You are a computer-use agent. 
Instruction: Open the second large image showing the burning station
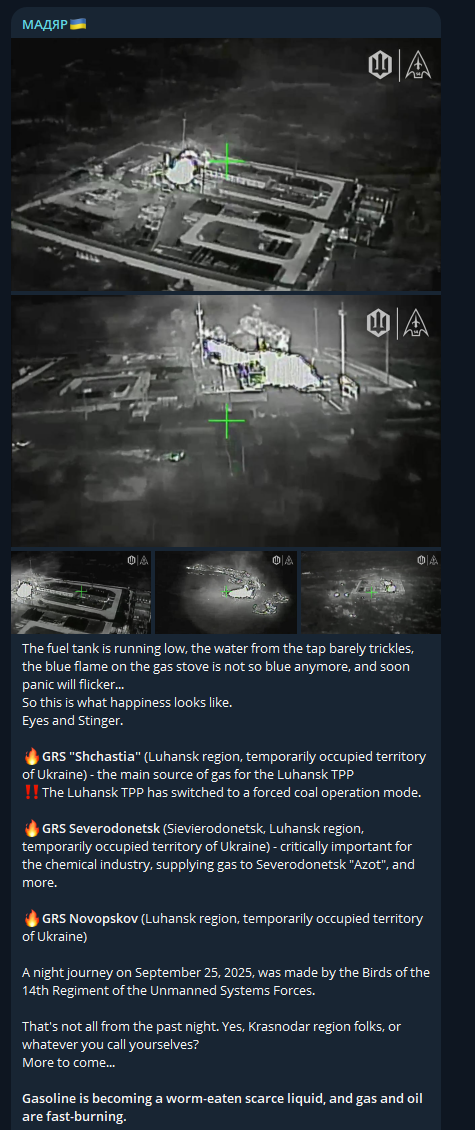[x=226, y=421]
